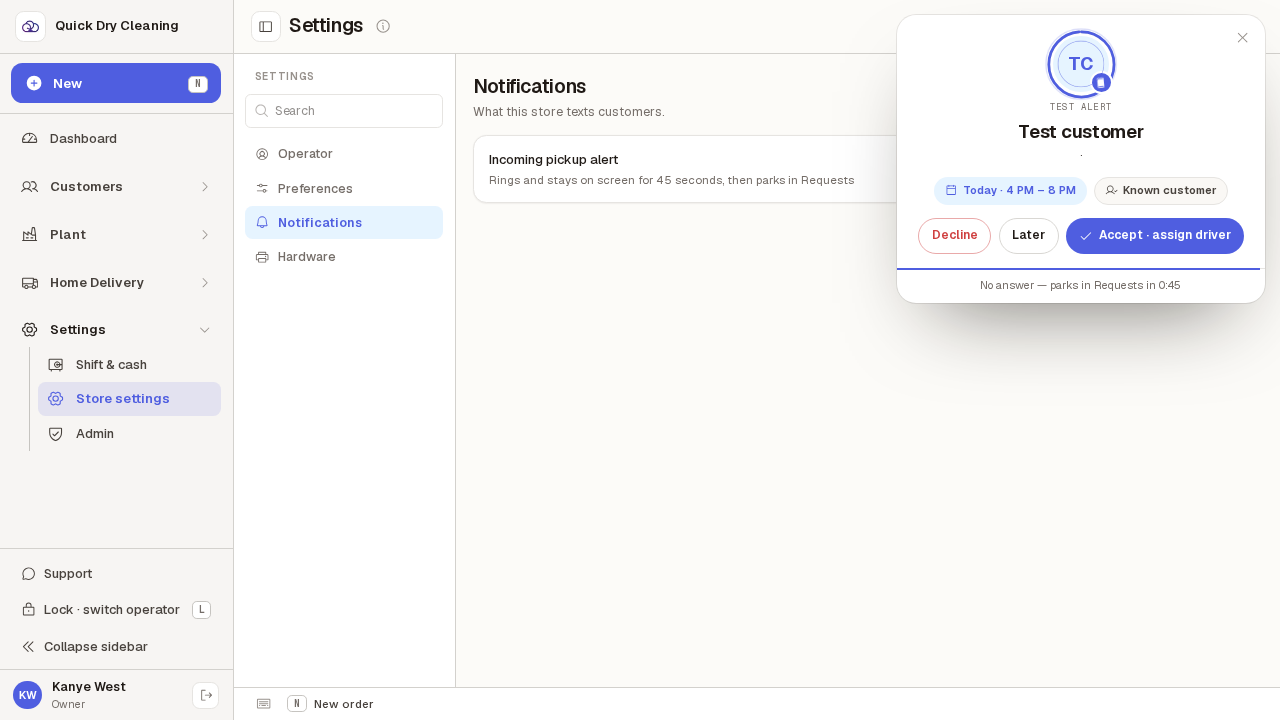Expand the Home Delivery menu chevron
The image size is (1280, 720).
point(205,283)
